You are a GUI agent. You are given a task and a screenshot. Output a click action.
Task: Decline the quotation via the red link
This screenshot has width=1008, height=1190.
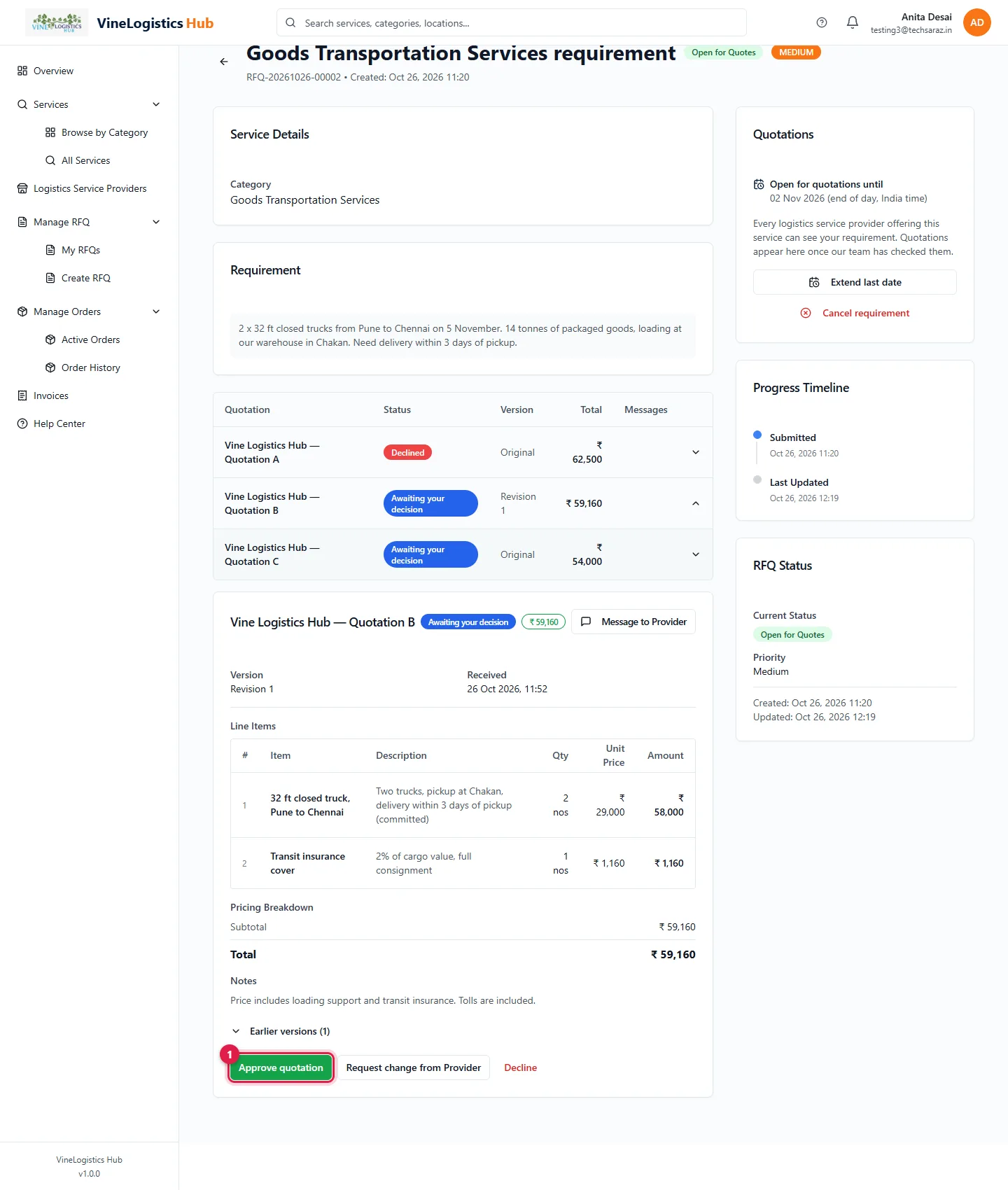click(x=521, y=1067)
